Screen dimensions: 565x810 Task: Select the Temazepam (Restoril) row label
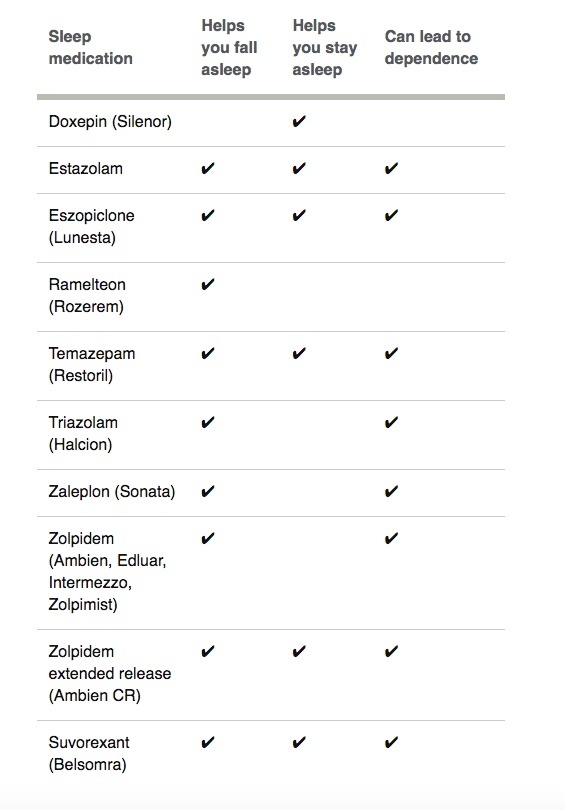click(92, 365)
